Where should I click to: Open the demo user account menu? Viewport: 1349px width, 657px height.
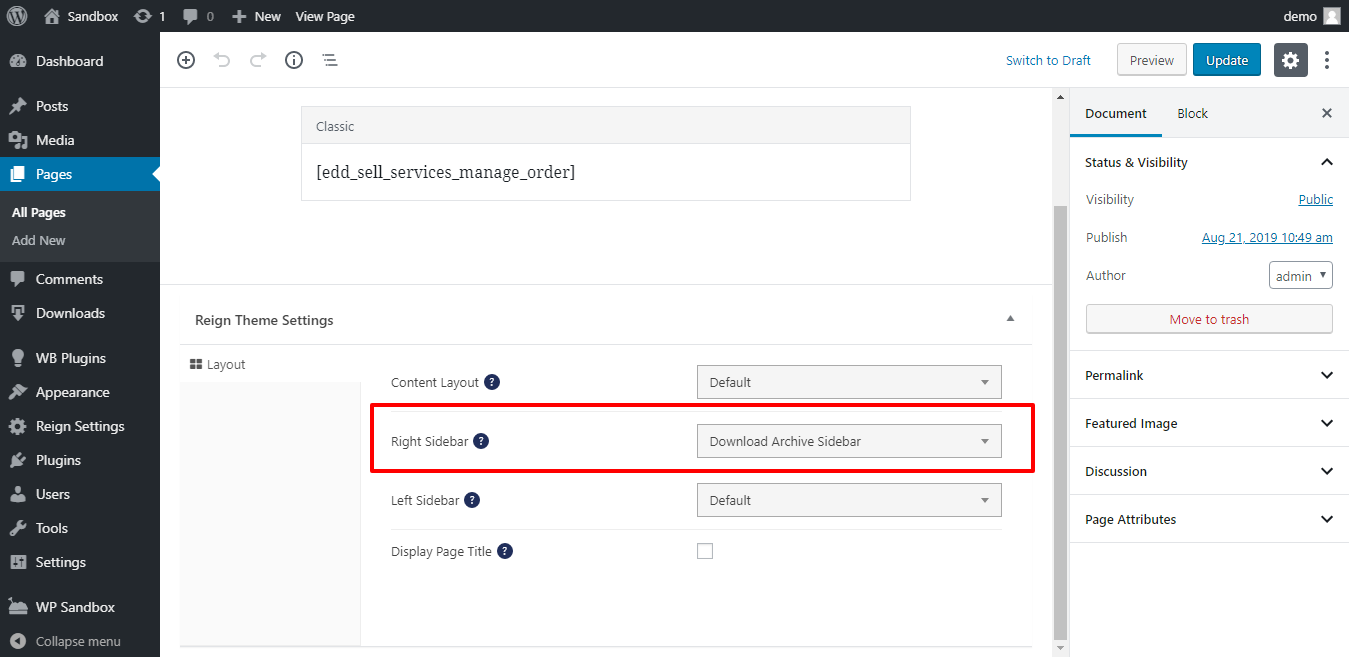coord(1311,16)
